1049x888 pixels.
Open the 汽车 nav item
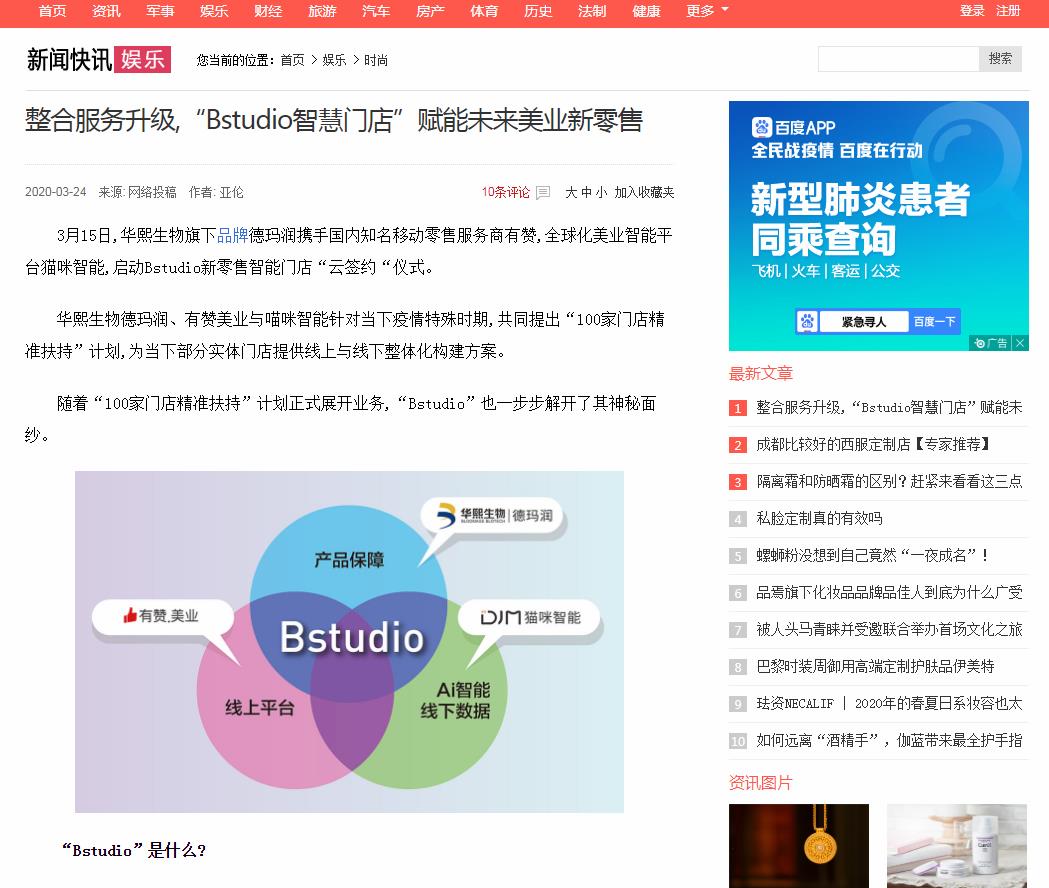point(376,11)
